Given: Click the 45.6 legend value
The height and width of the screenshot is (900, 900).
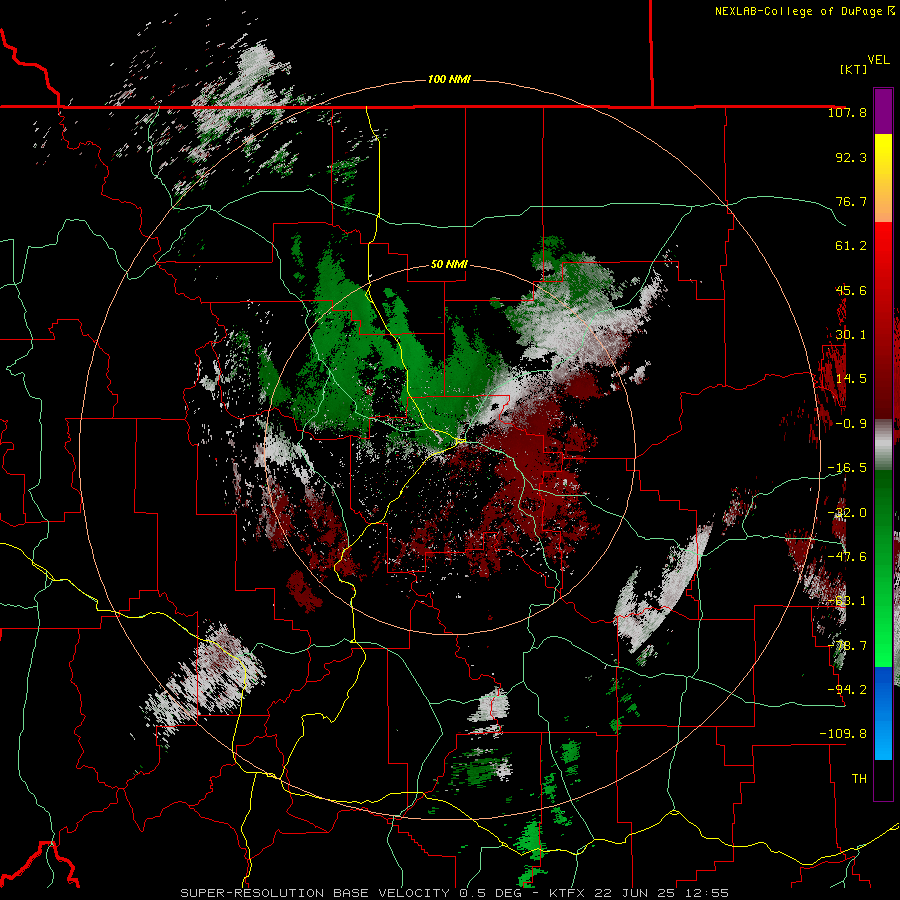Looking at the screenshot, I should point(851,290).
